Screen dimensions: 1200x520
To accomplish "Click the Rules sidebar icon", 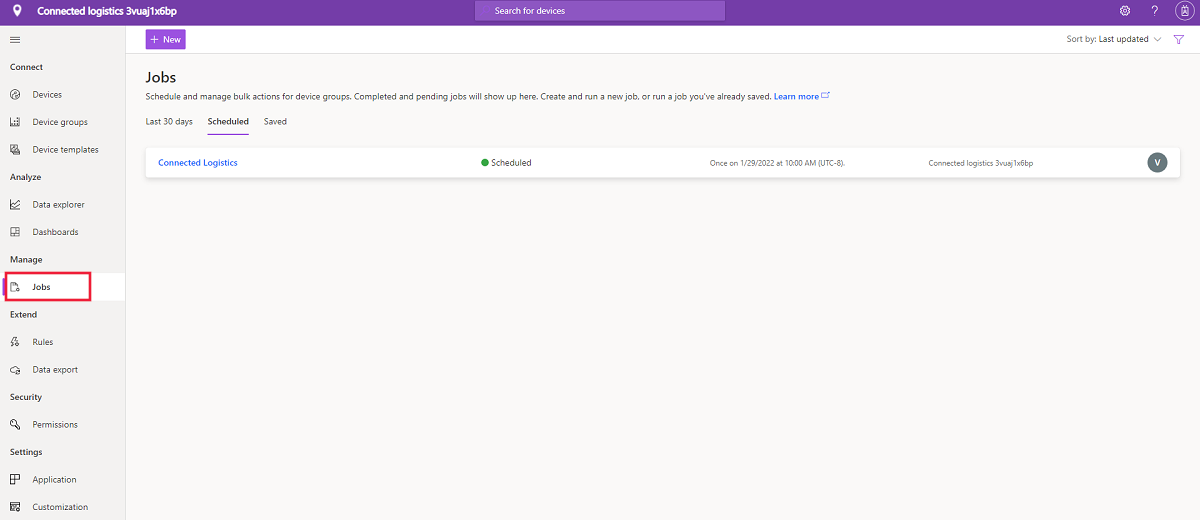I will coord(15,342).
